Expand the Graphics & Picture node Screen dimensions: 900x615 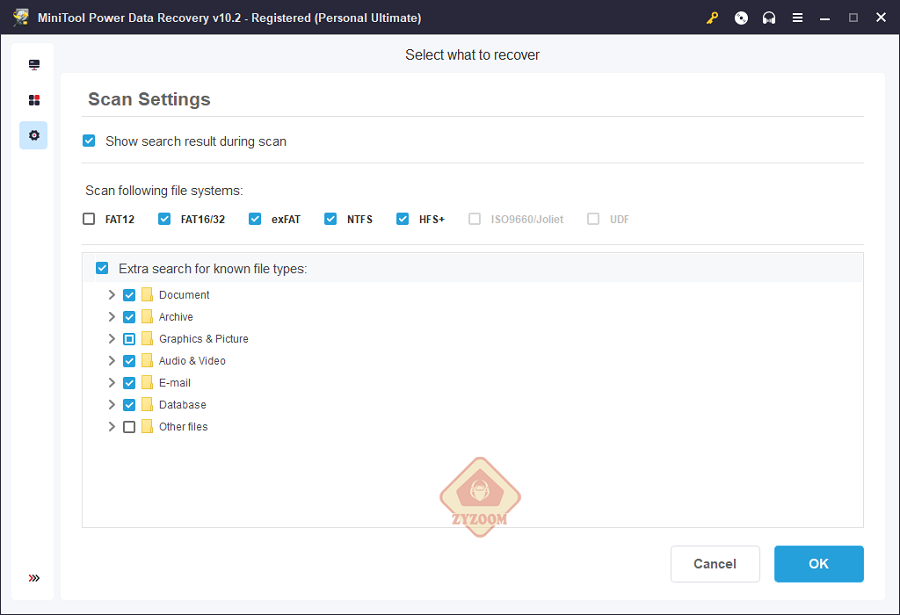click(111, 339)
